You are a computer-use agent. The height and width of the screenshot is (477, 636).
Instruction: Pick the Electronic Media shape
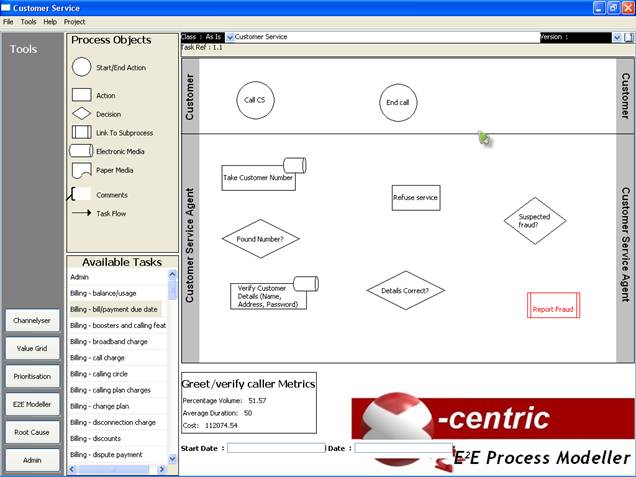pyautogui.click(x=81, y=151)
